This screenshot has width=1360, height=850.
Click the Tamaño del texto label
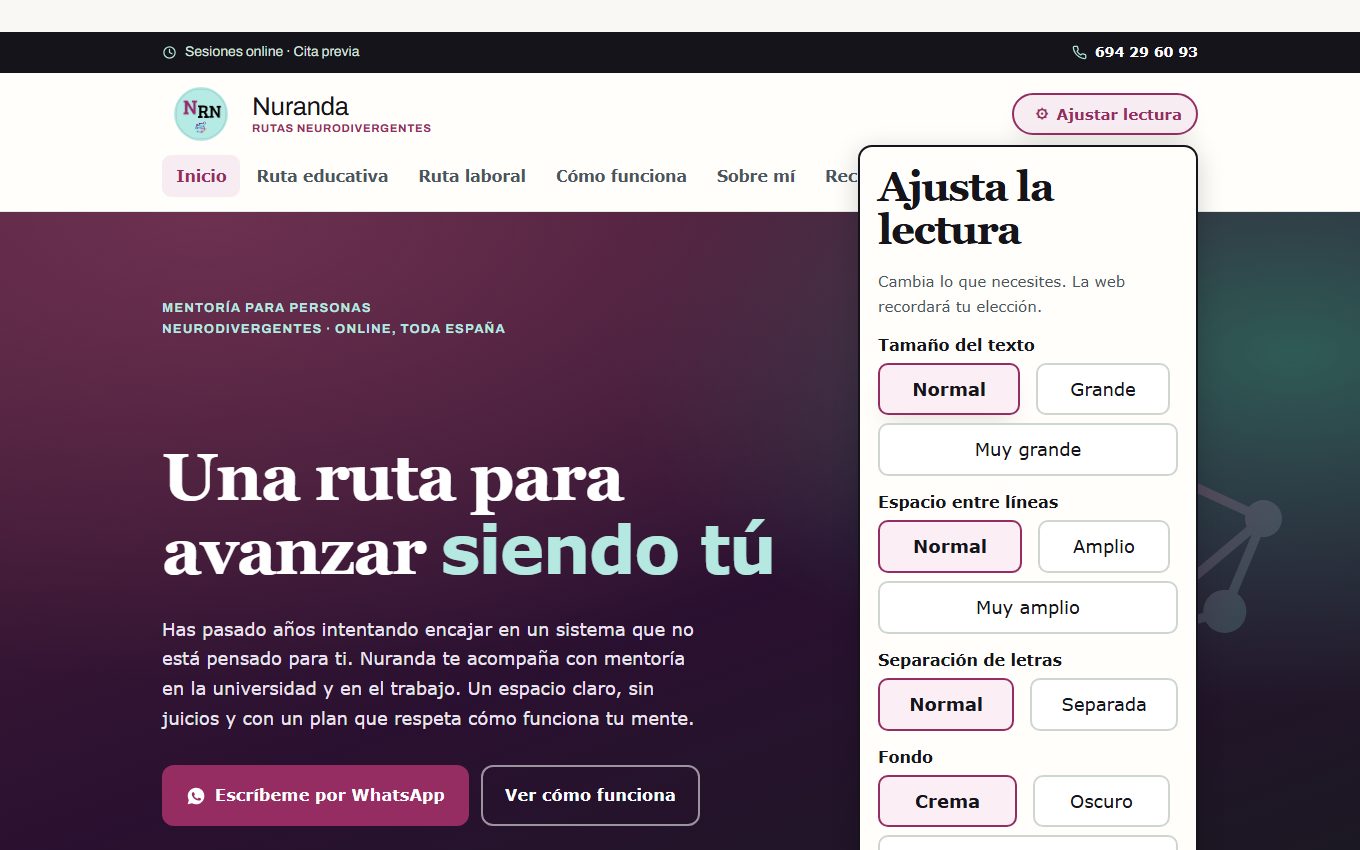(x=956, y=345)
